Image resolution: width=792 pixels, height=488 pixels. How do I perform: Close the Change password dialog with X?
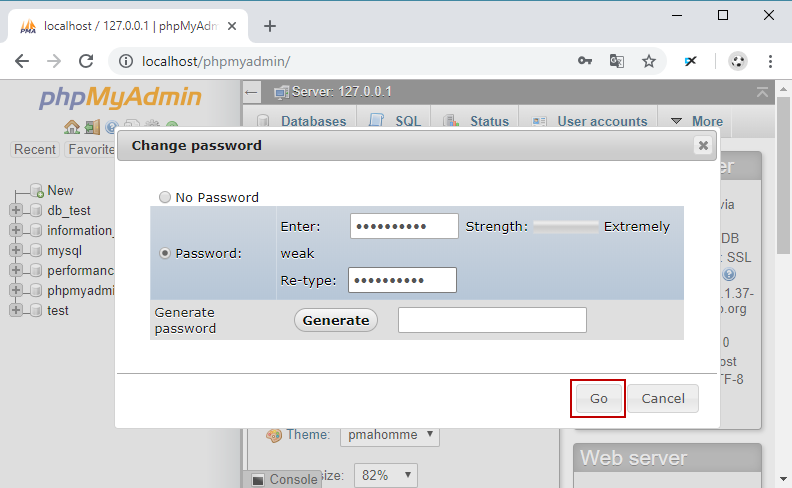(703, 145)
